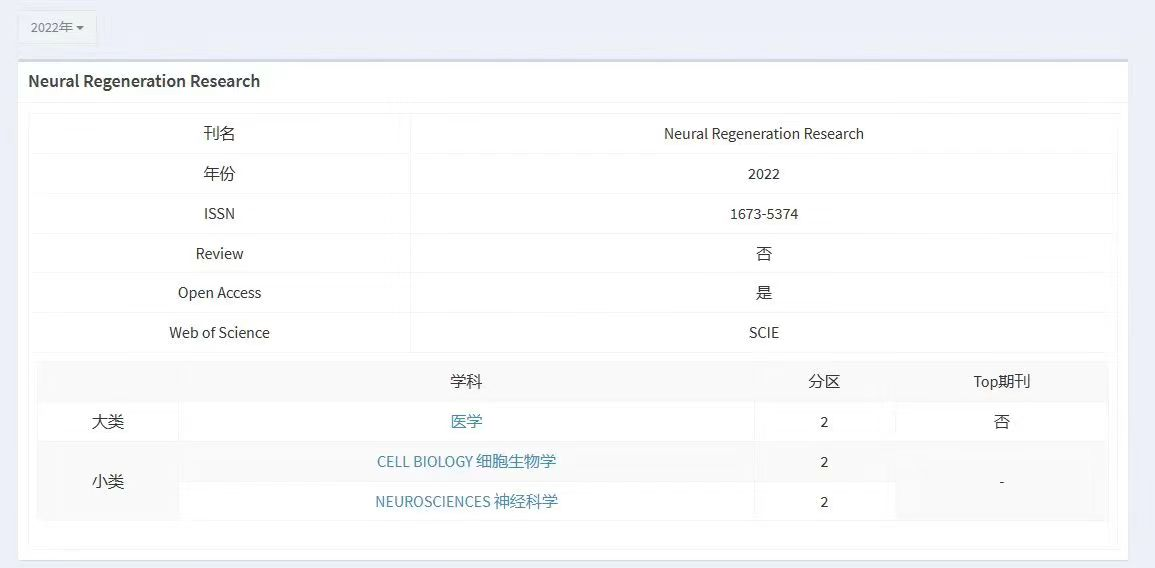This screenshot has height=568, width=1155.
Task: Click the Top期刊 value 否 in 医学 row
Action: tap(1002, 422)
